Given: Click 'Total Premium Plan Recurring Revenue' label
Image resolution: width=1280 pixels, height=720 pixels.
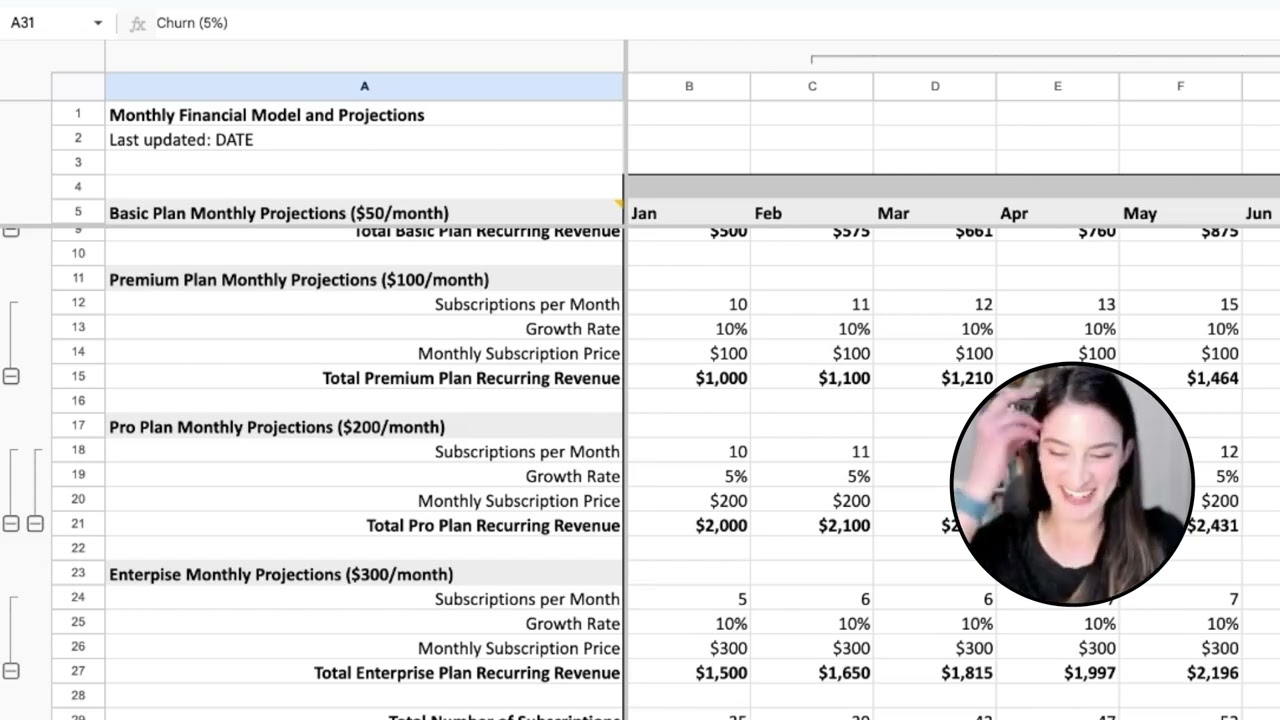Looking at the screenshot, I should [471, 378].
